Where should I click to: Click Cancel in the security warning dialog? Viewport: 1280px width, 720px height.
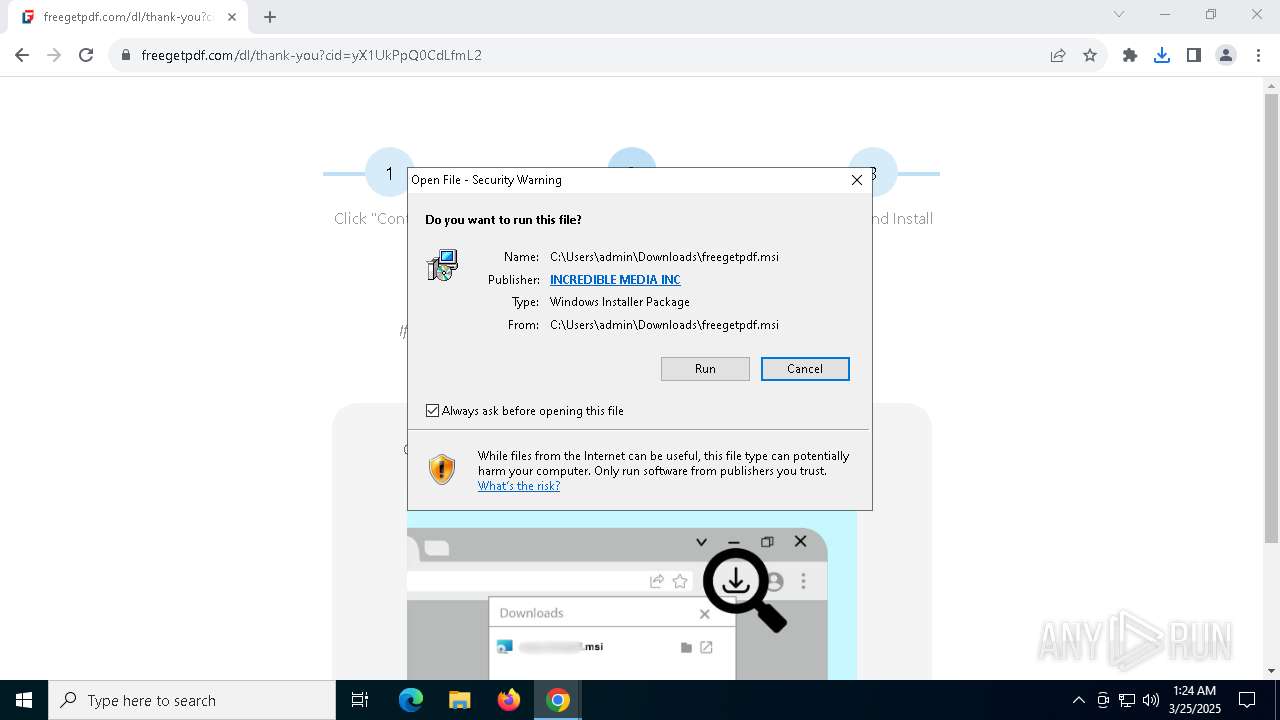pos(805,369)
